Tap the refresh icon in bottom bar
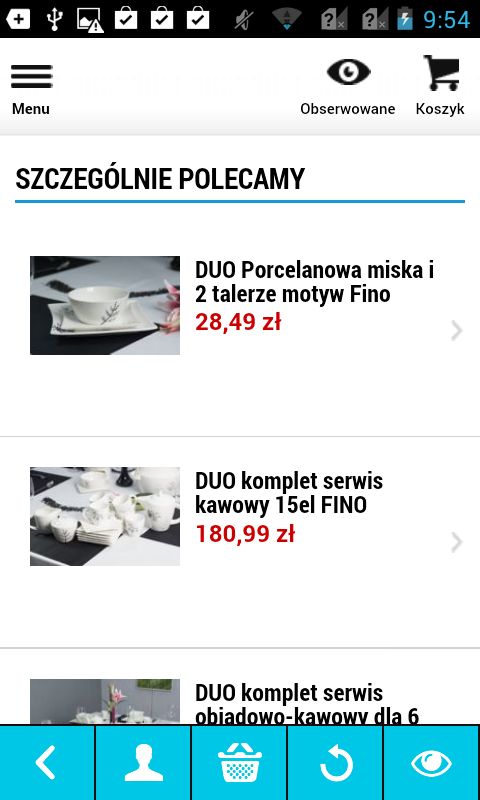 335,762
